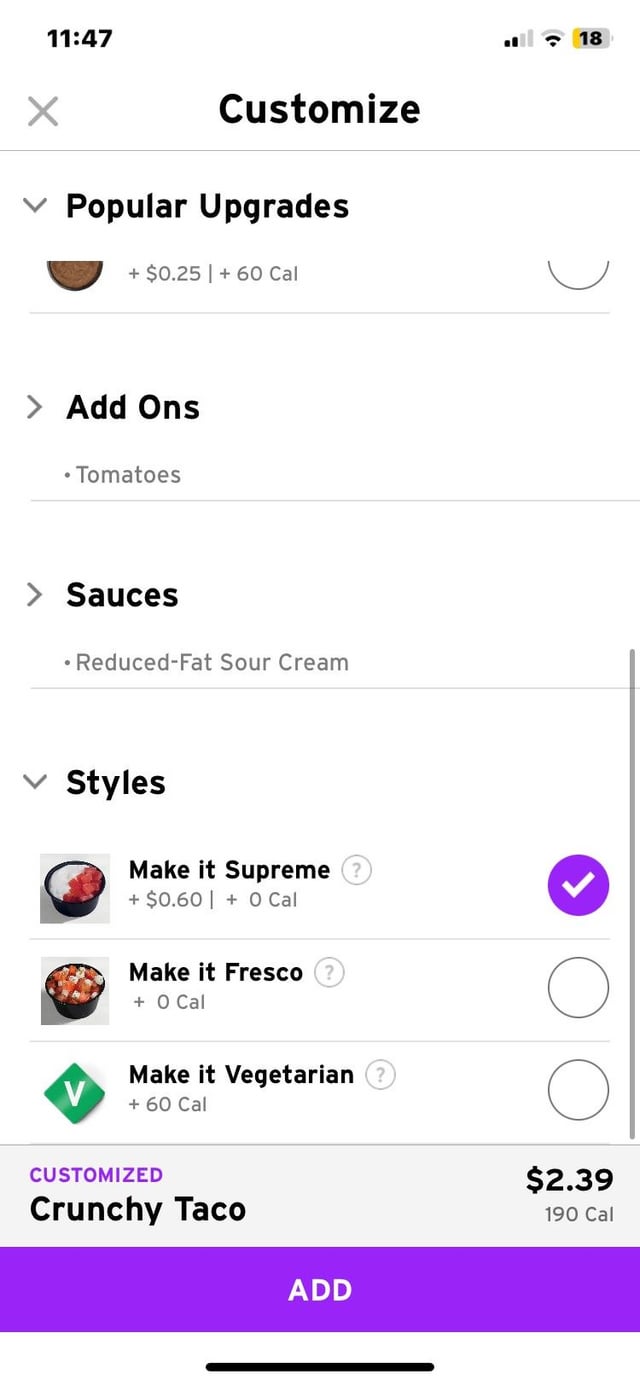
Task: Expand the Sauces section
Action: point(35,595)
